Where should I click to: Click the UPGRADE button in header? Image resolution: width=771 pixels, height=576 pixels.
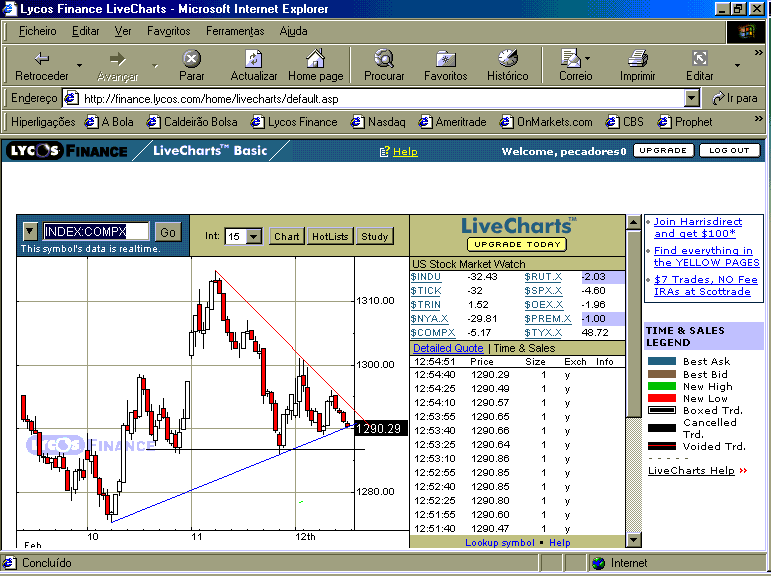click(663, 151)
